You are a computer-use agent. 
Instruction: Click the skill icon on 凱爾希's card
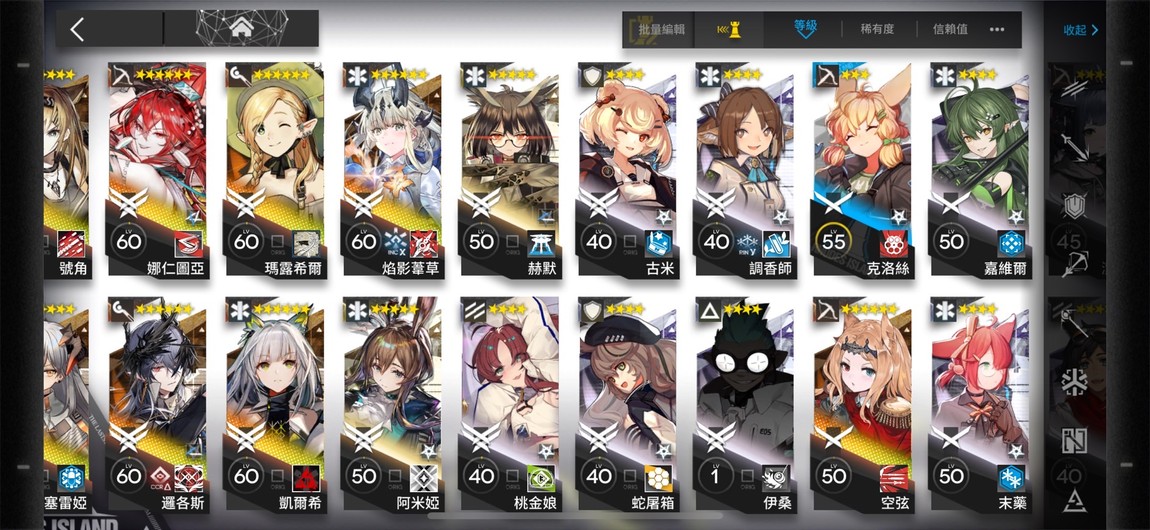[305, 478]
